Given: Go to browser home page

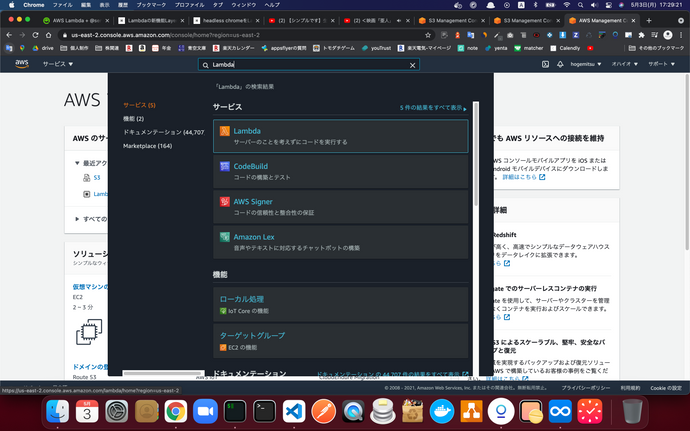Looking at the screenshot, I should tap(48, 35).
